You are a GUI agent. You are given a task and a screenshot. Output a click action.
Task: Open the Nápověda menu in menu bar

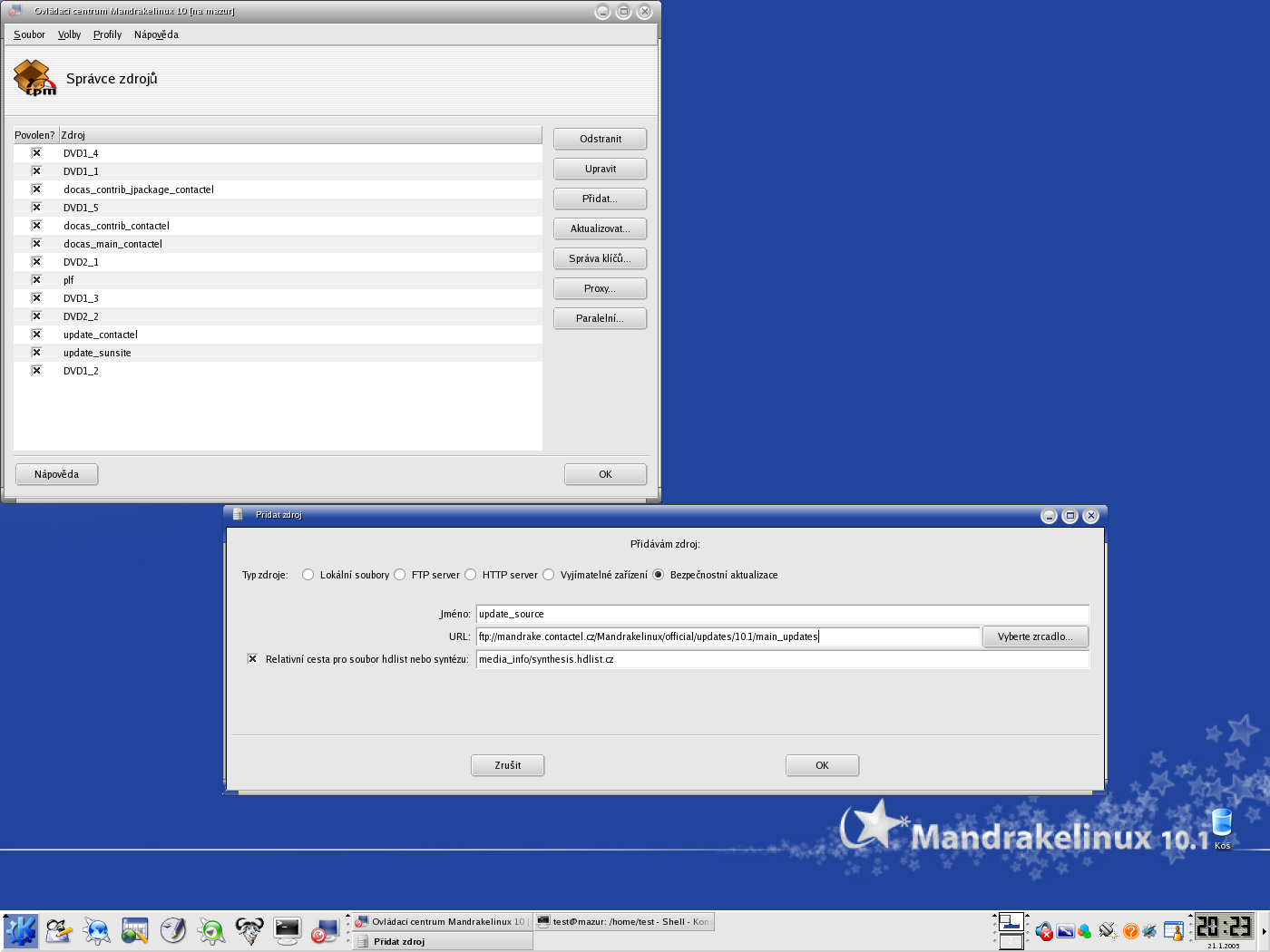[x=156, y=34]
